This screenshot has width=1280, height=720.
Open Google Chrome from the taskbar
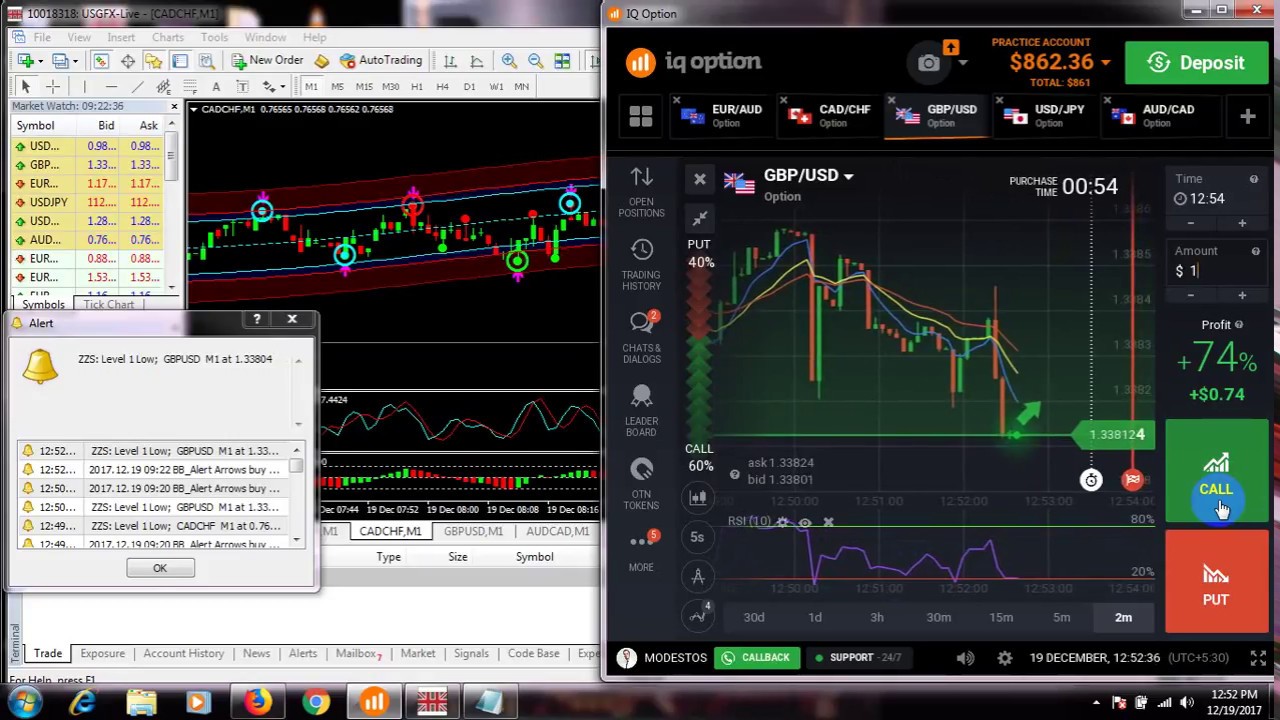point(316,703)
